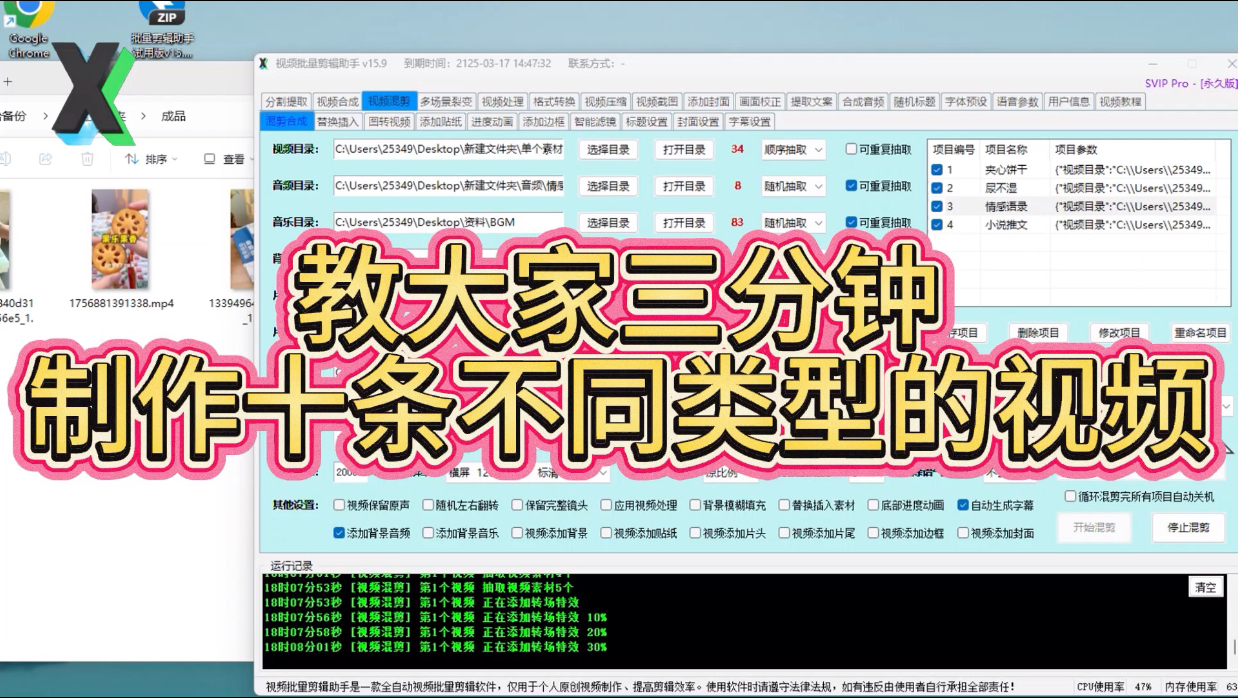Click 选择目录 for the 音乐目录 row
This screenshot has height=698, width=1238.
(x=608, y=222)
